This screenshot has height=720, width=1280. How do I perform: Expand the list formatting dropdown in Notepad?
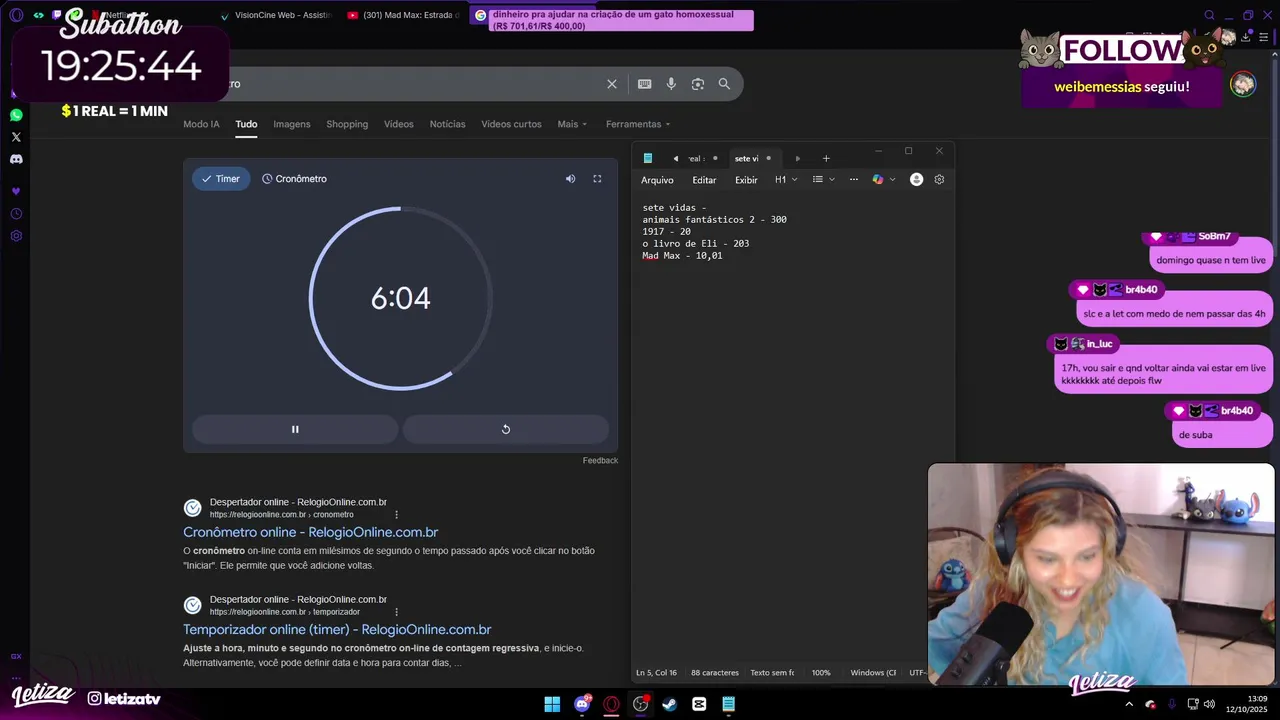[823, 180]
